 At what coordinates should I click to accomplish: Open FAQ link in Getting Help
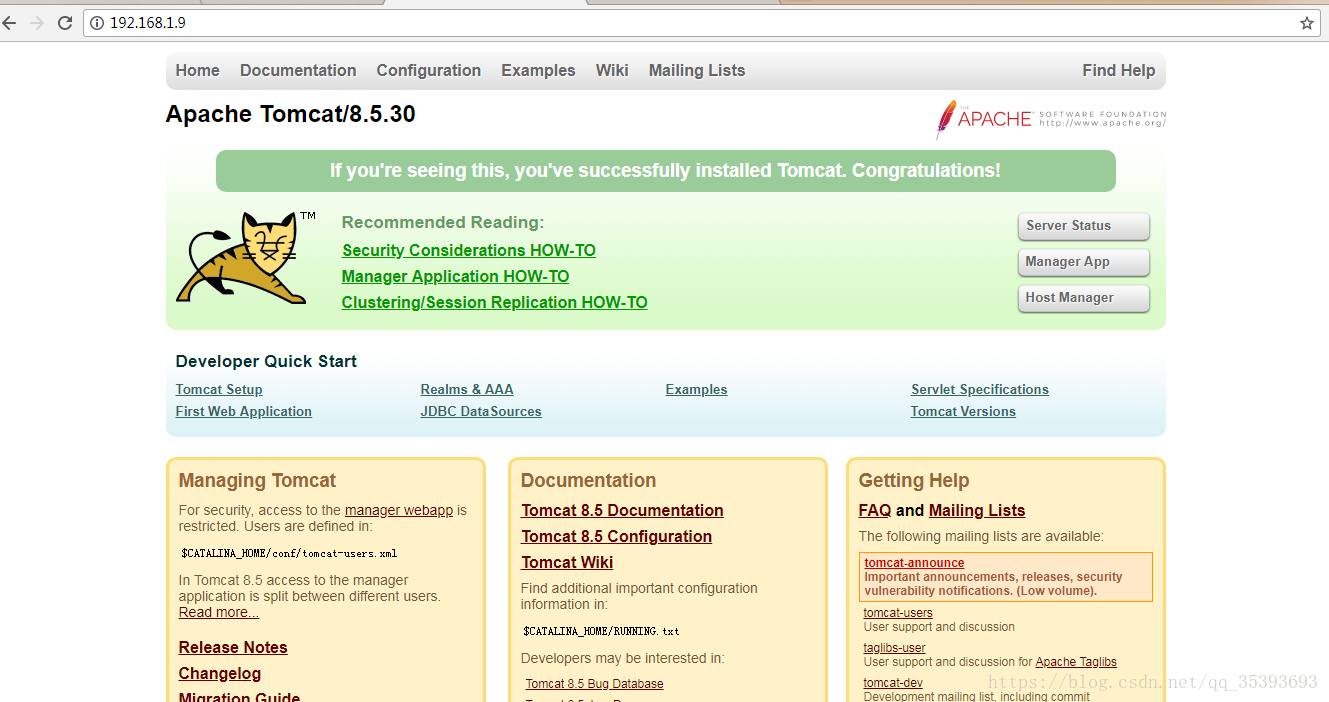[875, 511]
